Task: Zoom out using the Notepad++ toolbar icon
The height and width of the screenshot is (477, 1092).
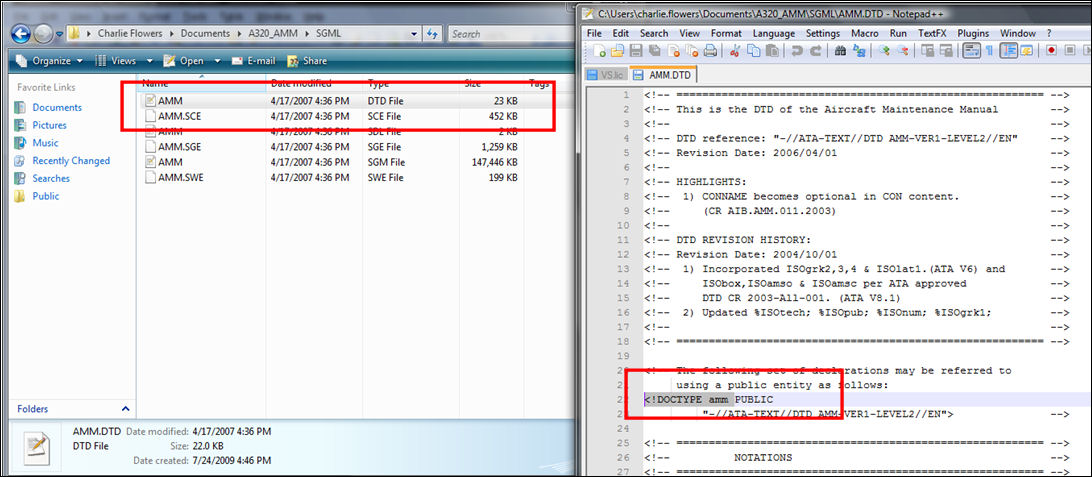Action: point(903,51)
